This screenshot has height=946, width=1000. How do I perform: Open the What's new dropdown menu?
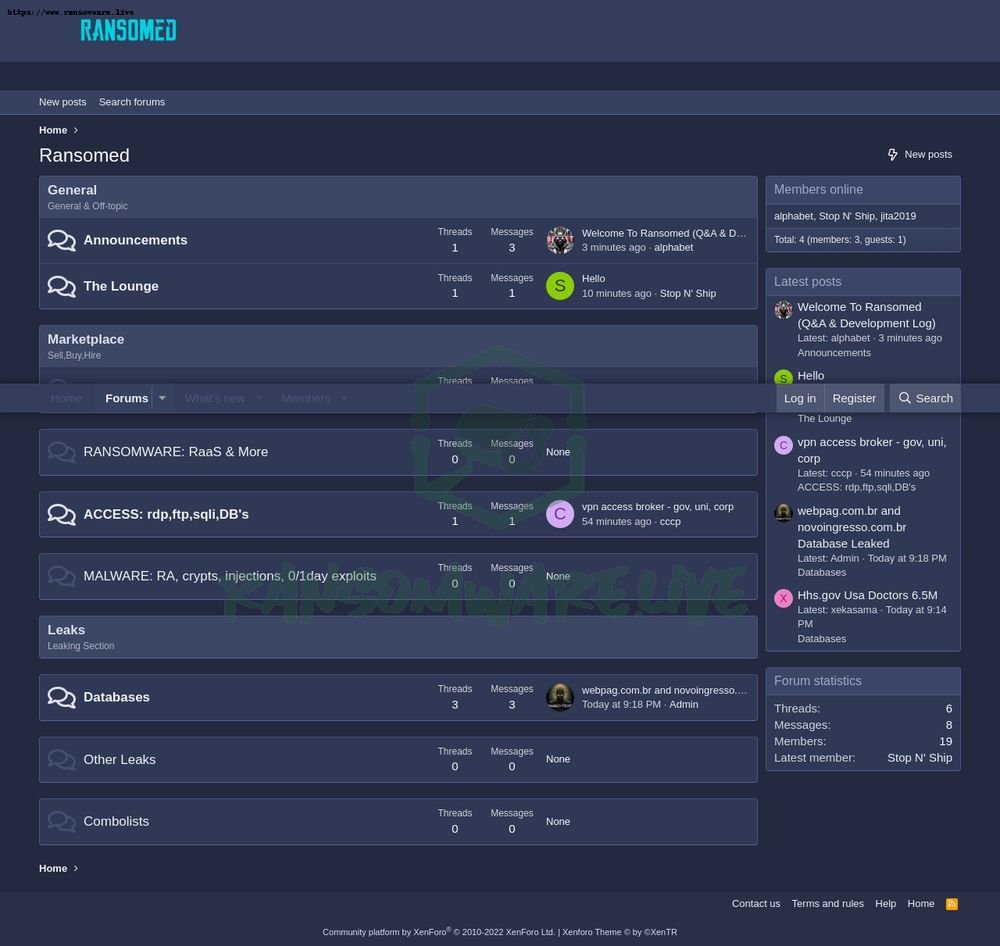(x=215, y=398)
